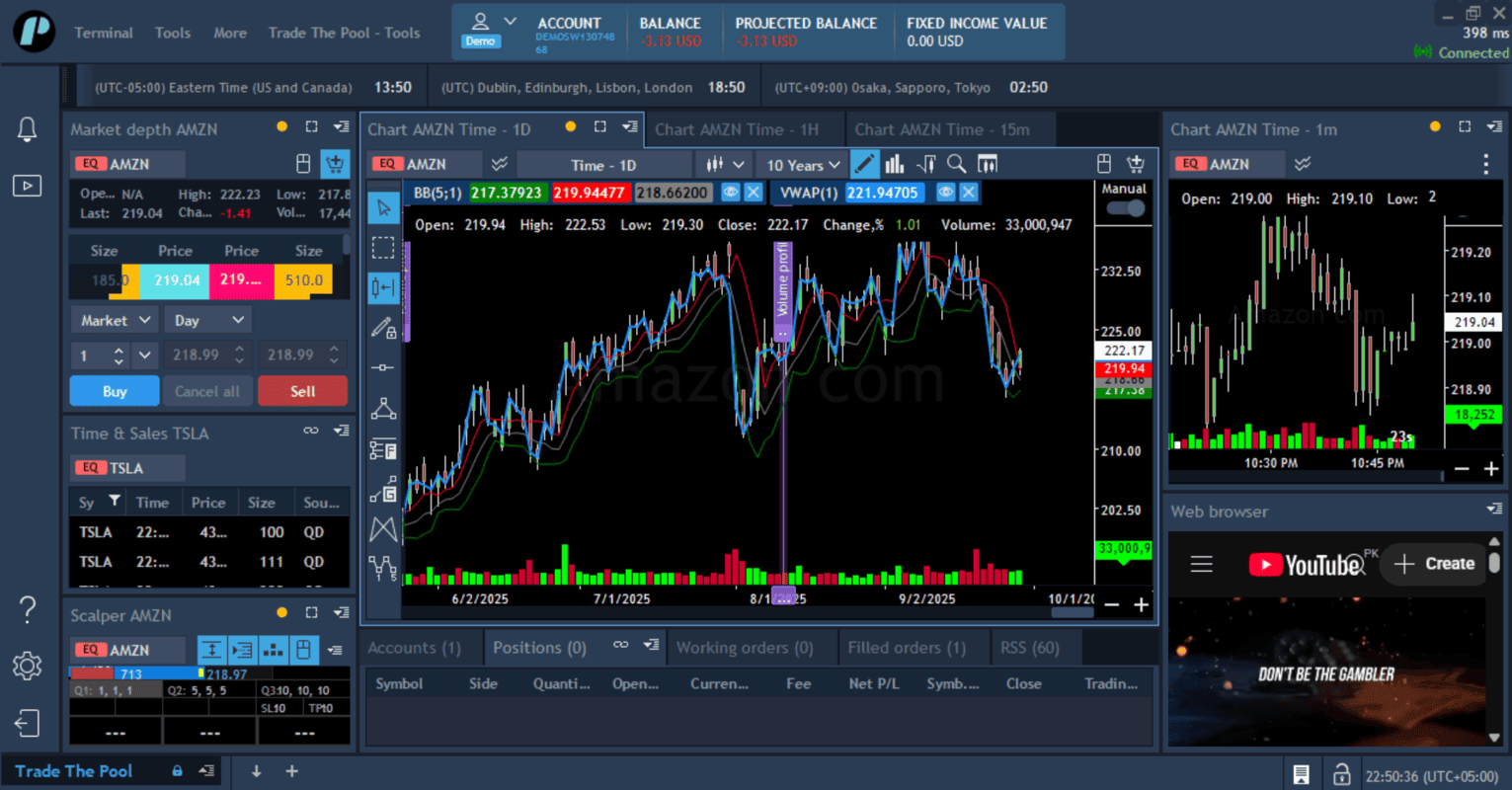Open the Tools menu in the top bar
This screenshot has height=790, width=1512.
(x=173, y=33)
